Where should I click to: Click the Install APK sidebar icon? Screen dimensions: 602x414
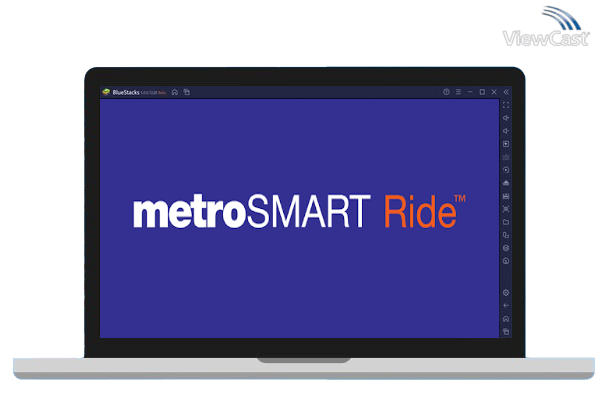[506, 183]
